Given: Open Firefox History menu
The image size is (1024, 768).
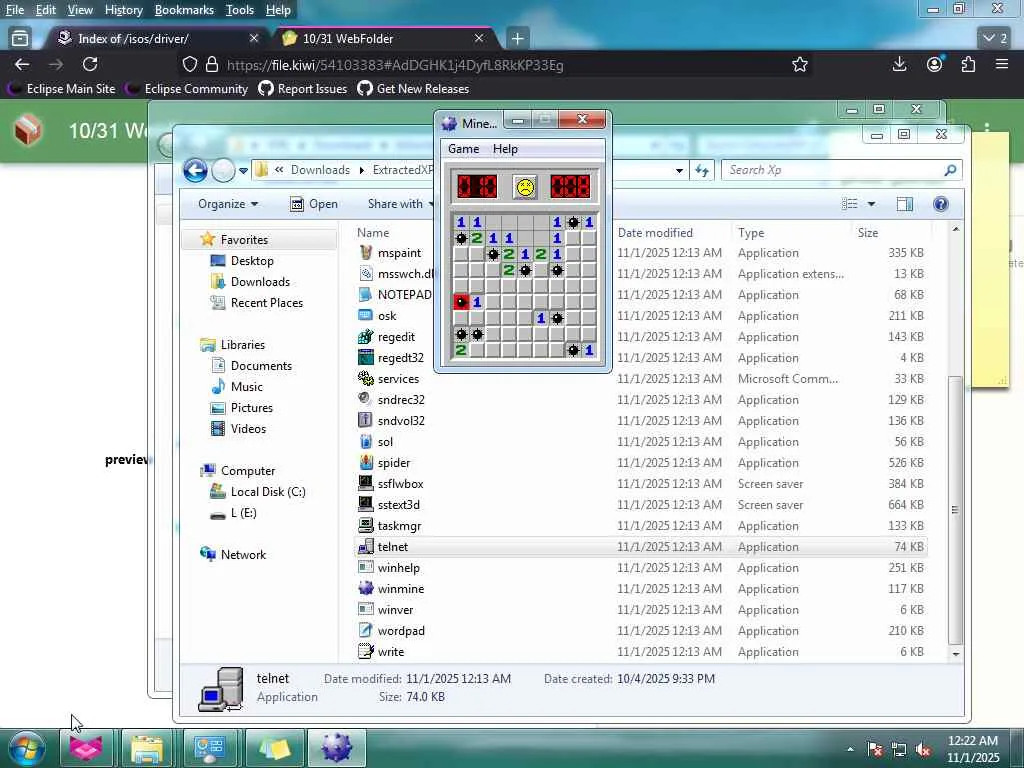Looking at the screenshot, I should coord(123,10).
